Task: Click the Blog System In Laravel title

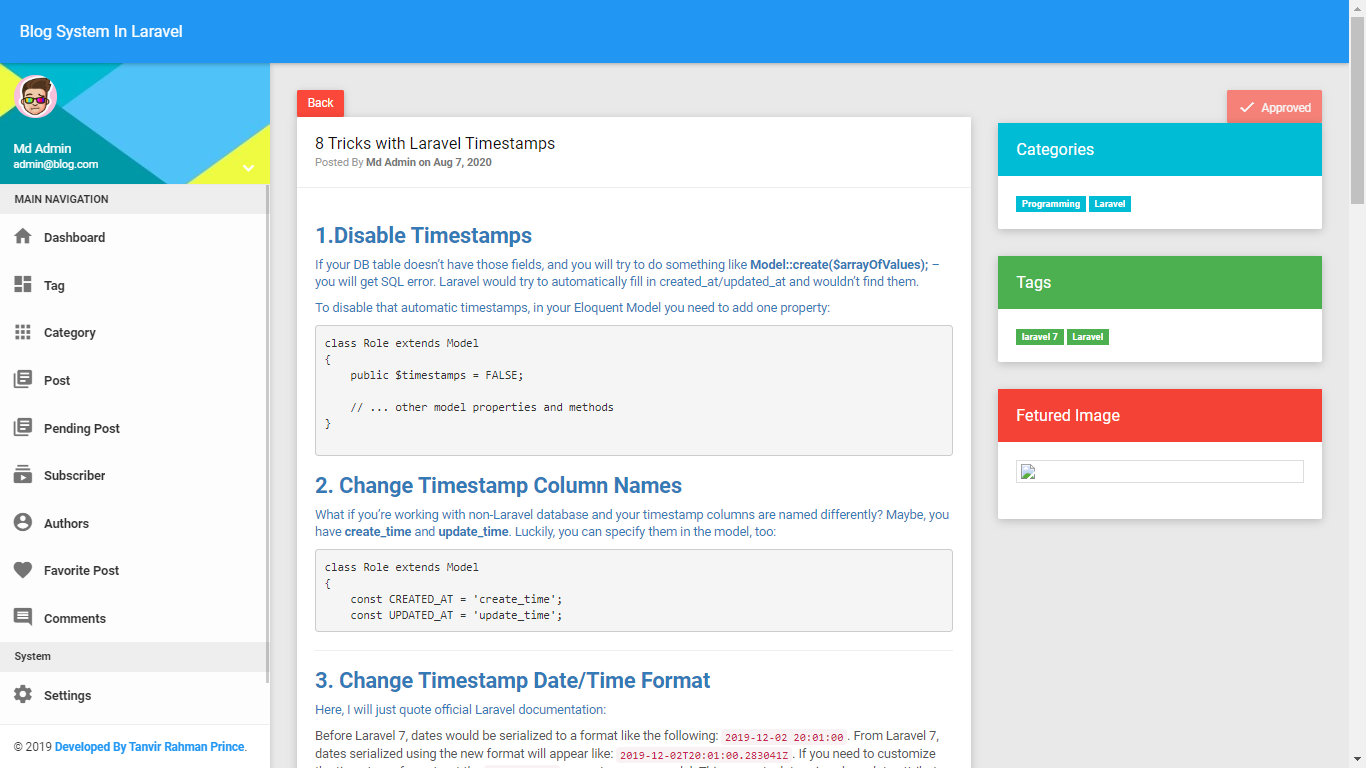Action: click(101, 31)
